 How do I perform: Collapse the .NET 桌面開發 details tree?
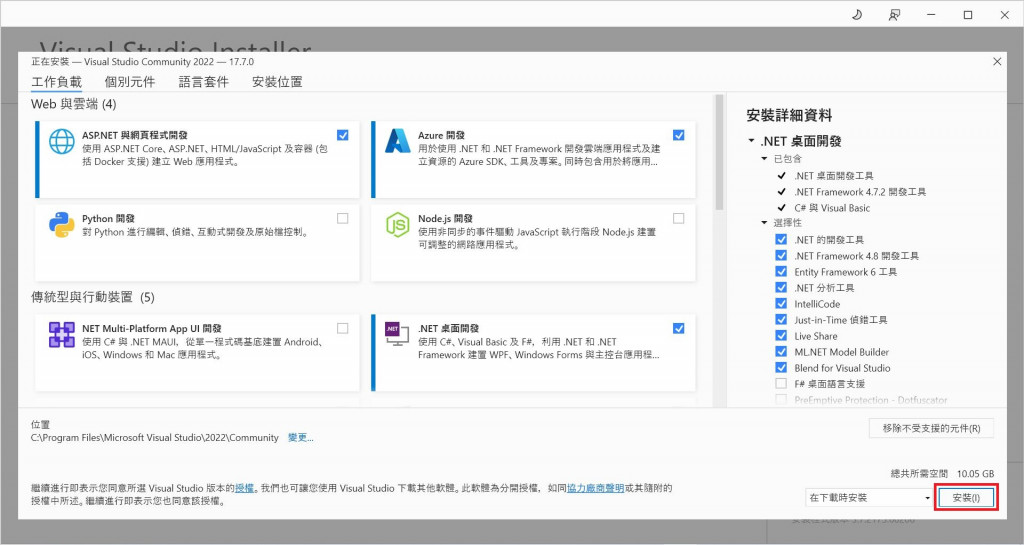click(x=752, y=140)
